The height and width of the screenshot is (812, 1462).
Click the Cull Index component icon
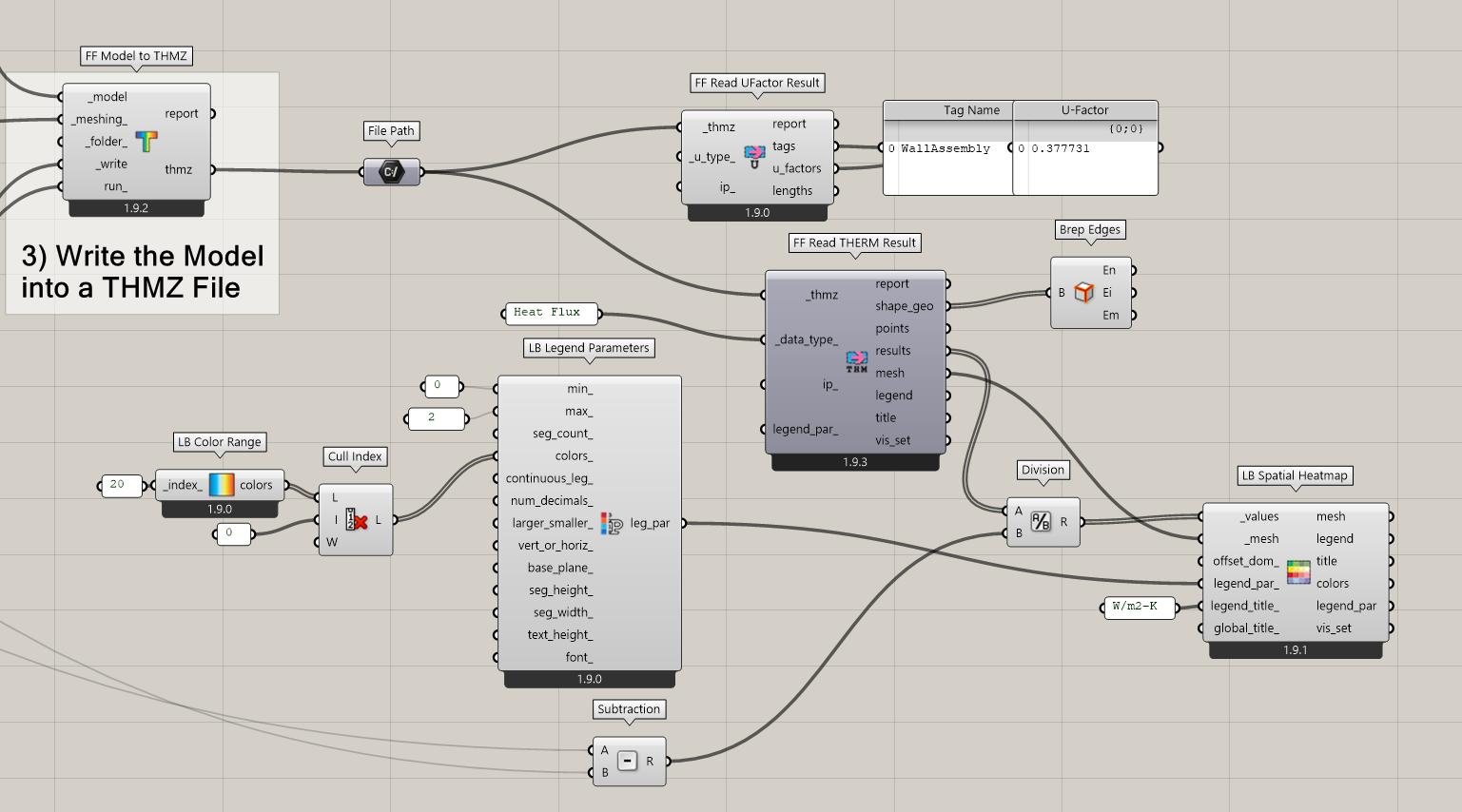[357, 520]
